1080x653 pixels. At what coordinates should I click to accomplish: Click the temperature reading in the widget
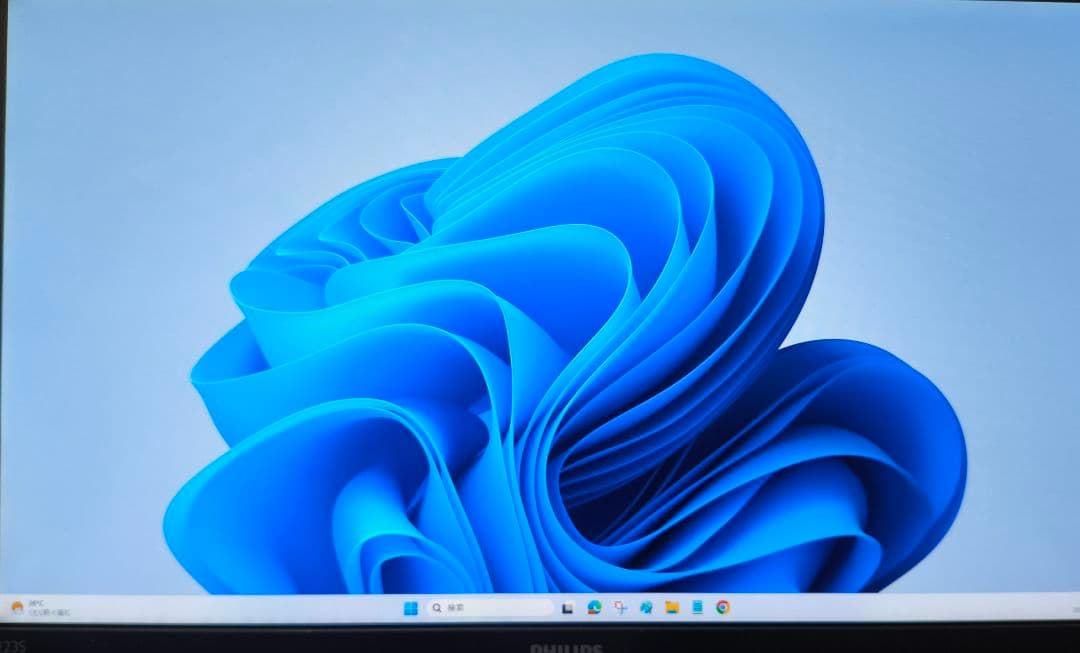[37, 603]
